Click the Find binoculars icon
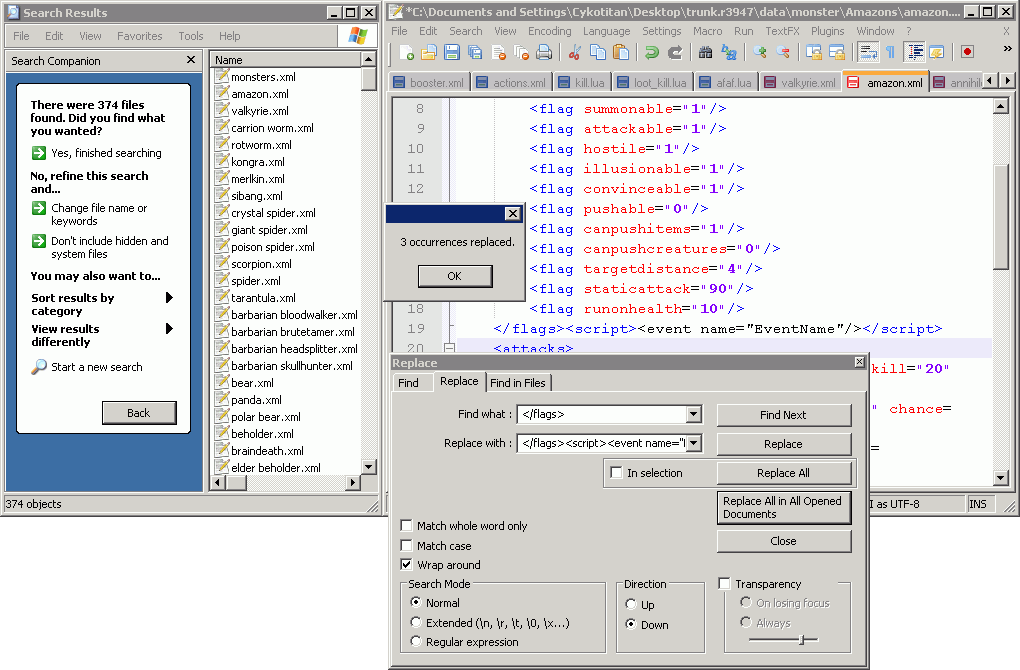1020x670 pixels. pos(705,53)
